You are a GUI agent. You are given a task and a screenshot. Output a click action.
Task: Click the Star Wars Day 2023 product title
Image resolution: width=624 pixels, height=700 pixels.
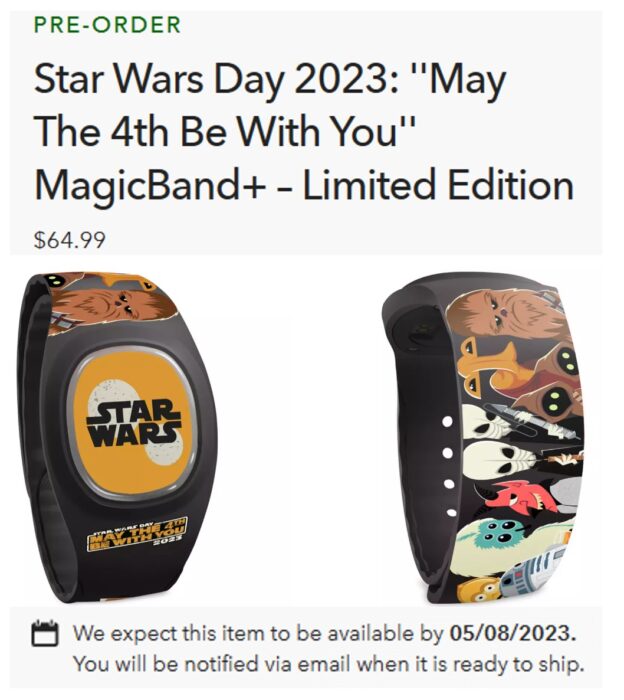[x=304, y=133]
